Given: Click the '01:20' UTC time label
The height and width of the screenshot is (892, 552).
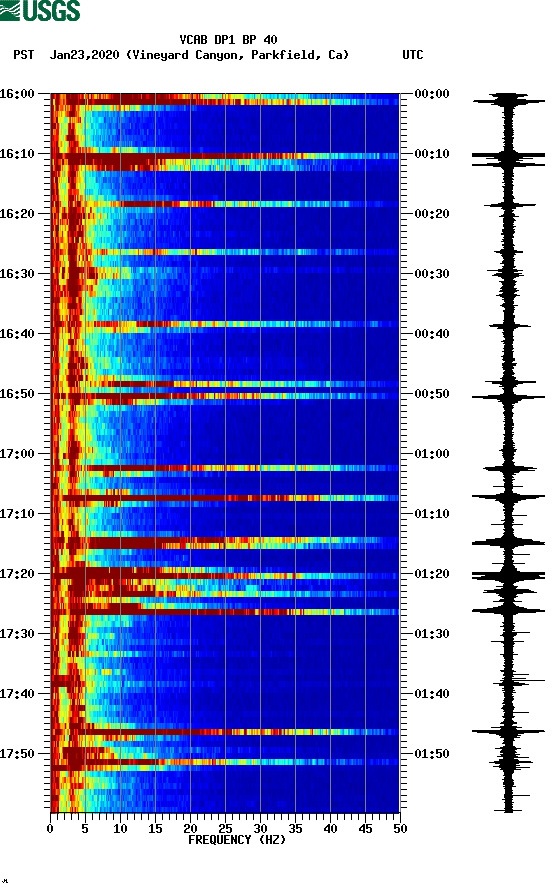Looking at the screenshot, I should click(432, 573).
